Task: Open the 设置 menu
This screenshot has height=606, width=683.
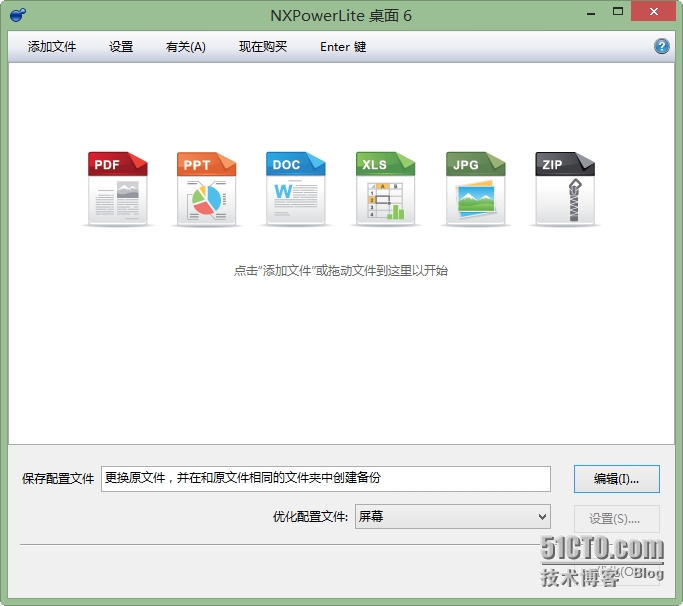Action: (121, 47)
